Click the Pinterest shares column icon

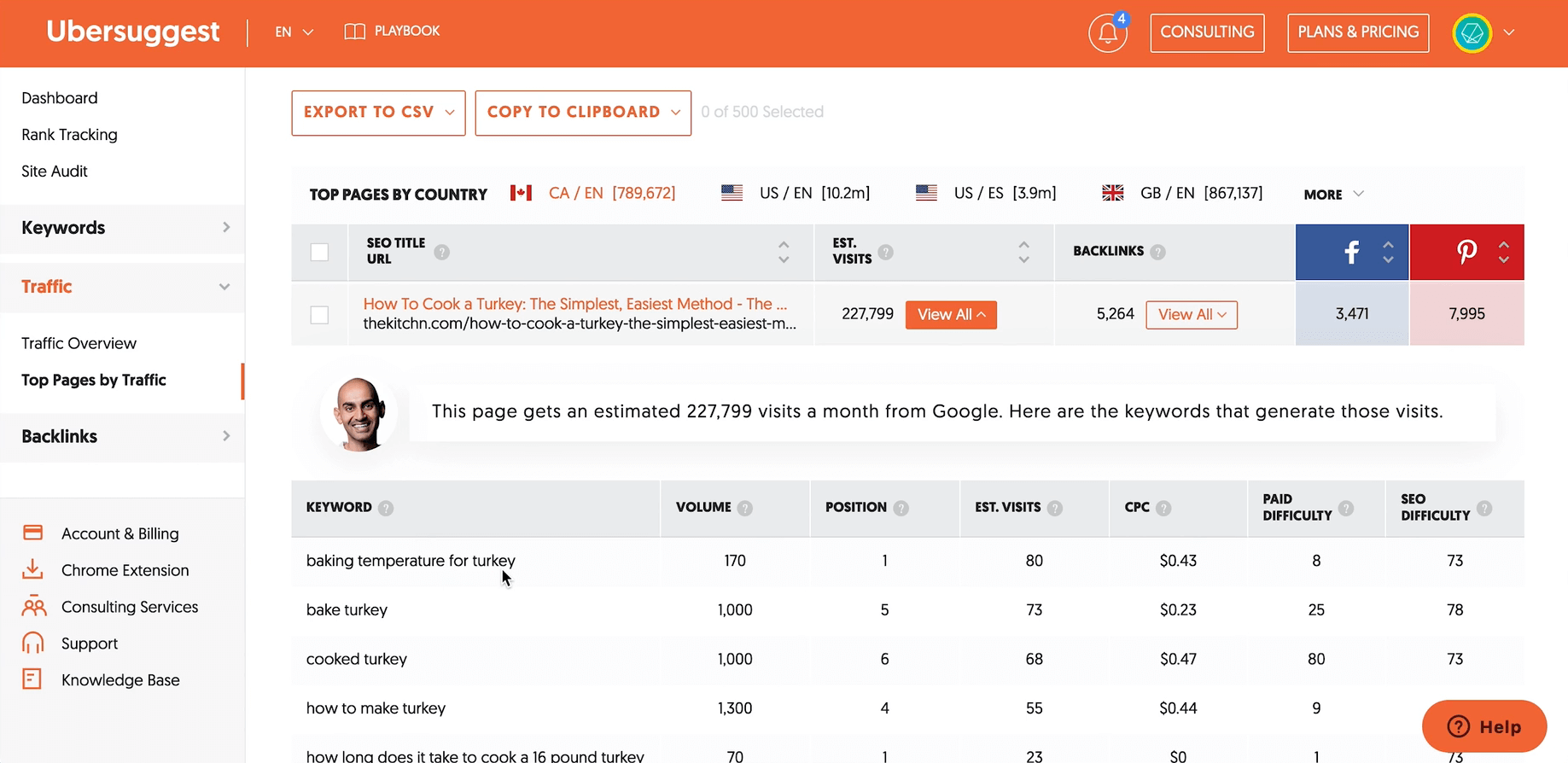tap(1466, 252)
